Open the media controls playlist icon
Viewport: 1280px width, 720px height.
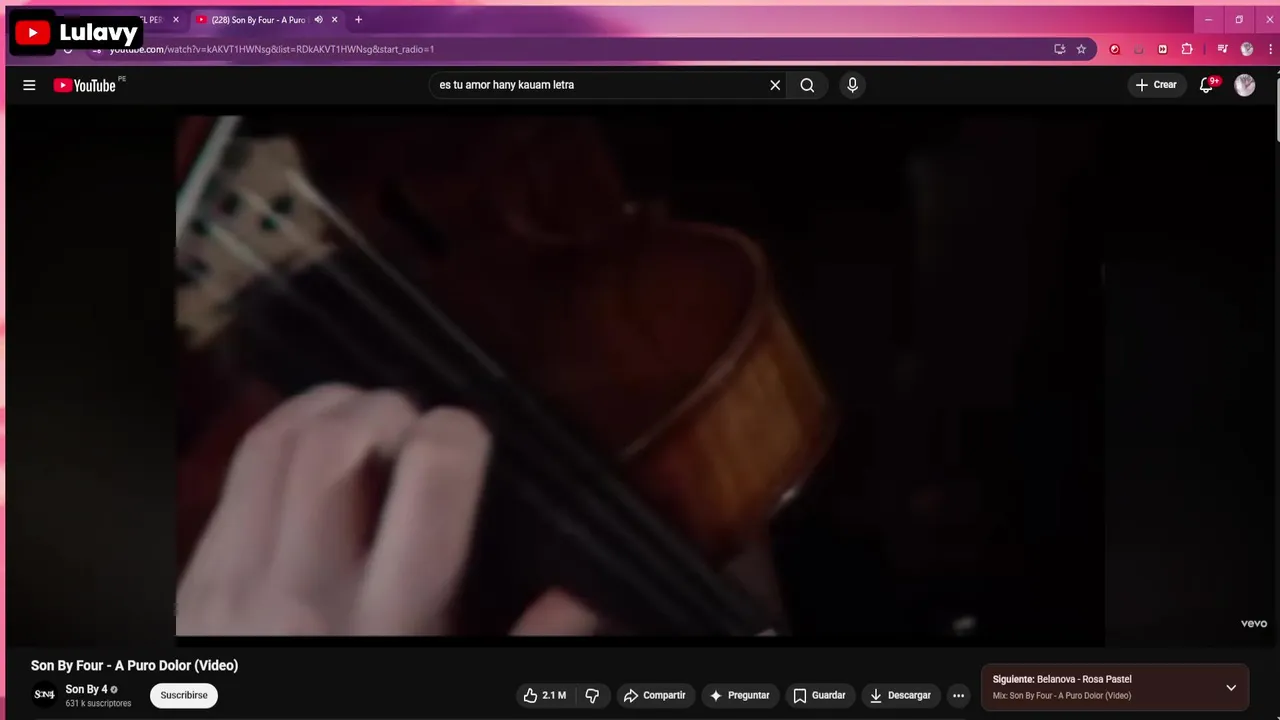coord(1222,49)
